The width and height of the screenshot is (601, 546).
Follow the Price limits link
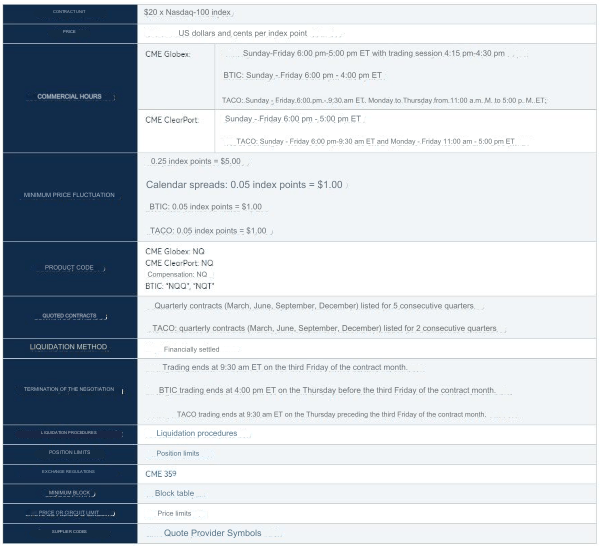174,513
